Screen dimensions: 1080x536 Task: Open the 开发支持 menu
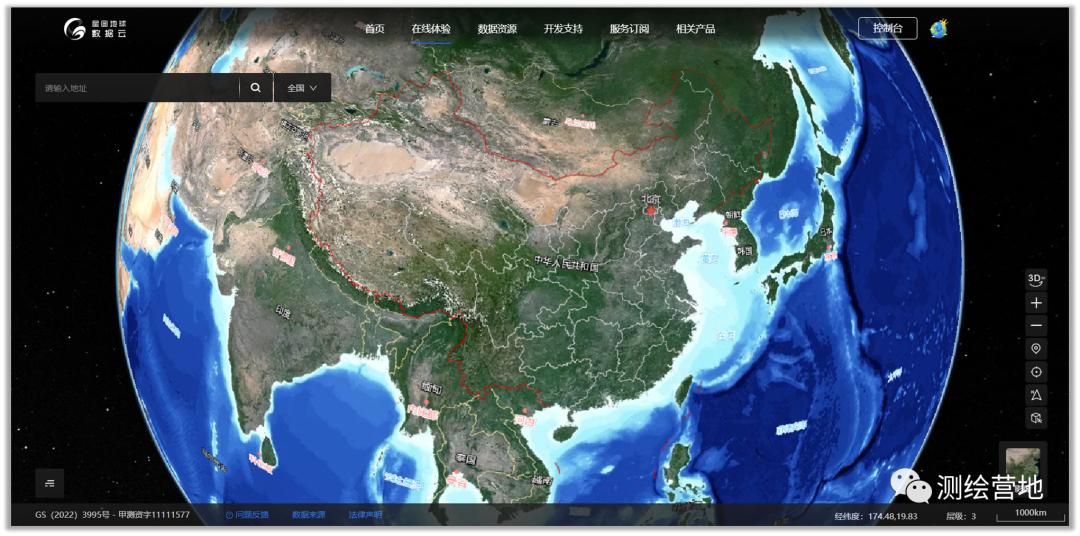tap(563, 29)
